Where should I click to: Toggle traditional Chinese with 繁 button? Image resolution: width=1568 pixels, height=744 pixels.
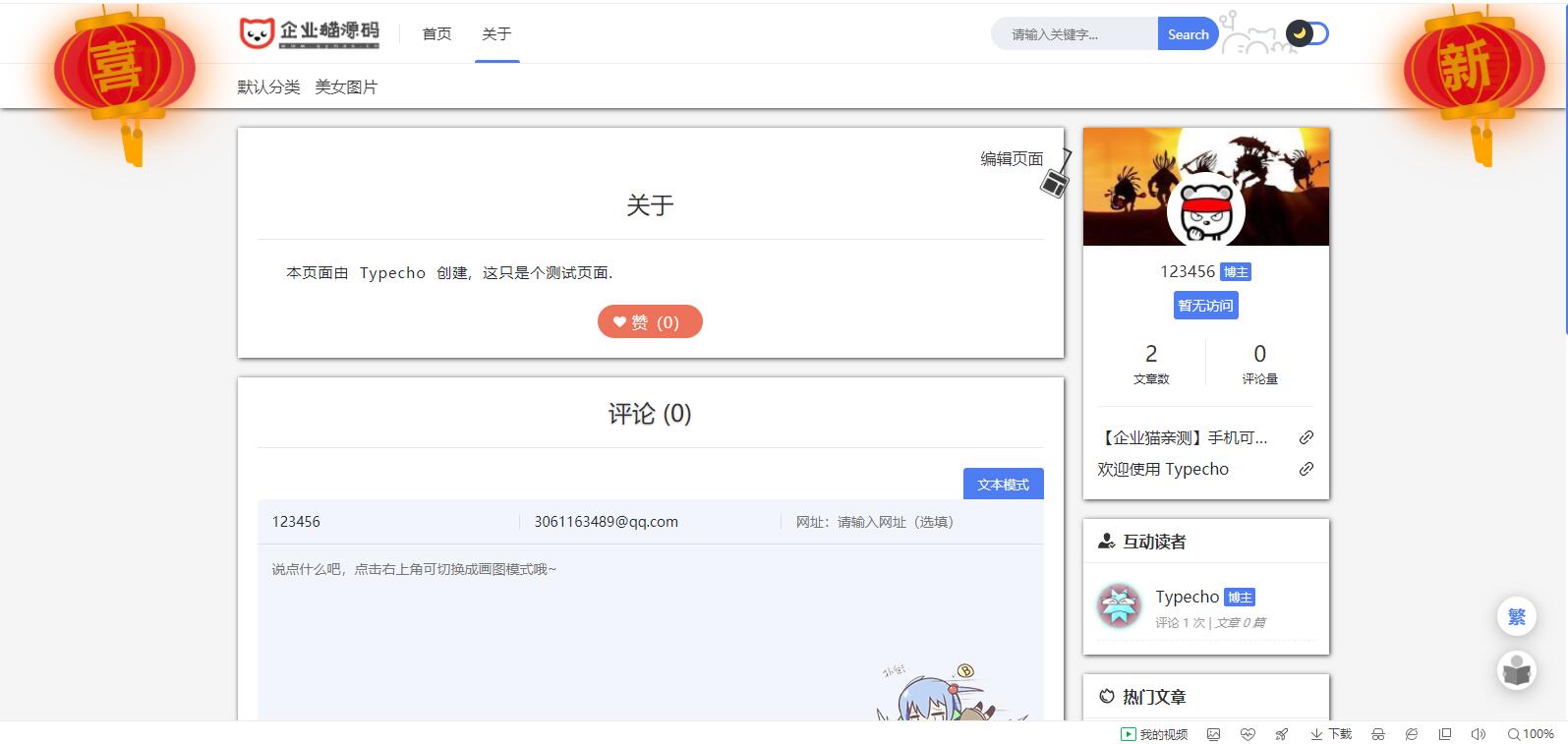(1516, 617)
